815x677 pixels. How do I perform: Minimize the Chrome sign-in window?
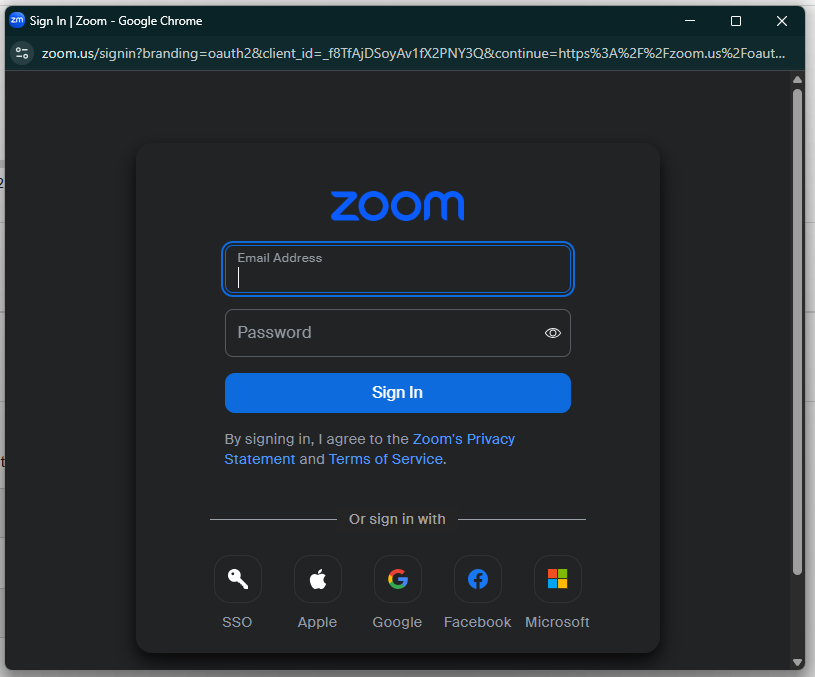tap(690, 21)
